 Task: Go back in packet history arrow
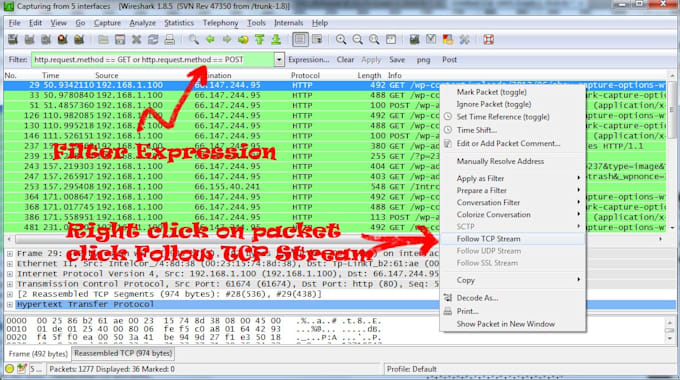(x=210, y=39)
